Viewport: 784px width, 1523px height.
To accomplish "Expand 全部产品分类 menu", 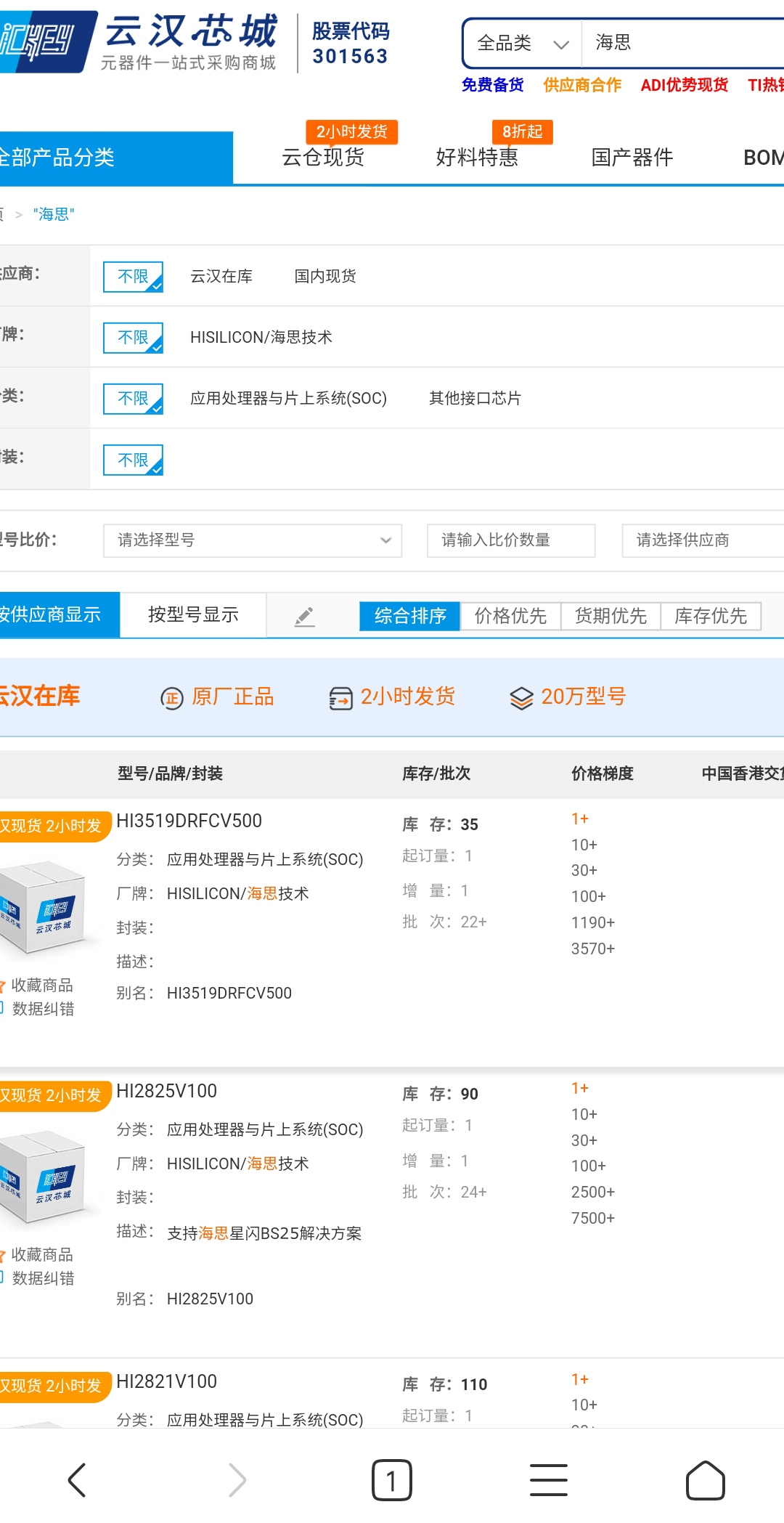I will click(116, 158).
